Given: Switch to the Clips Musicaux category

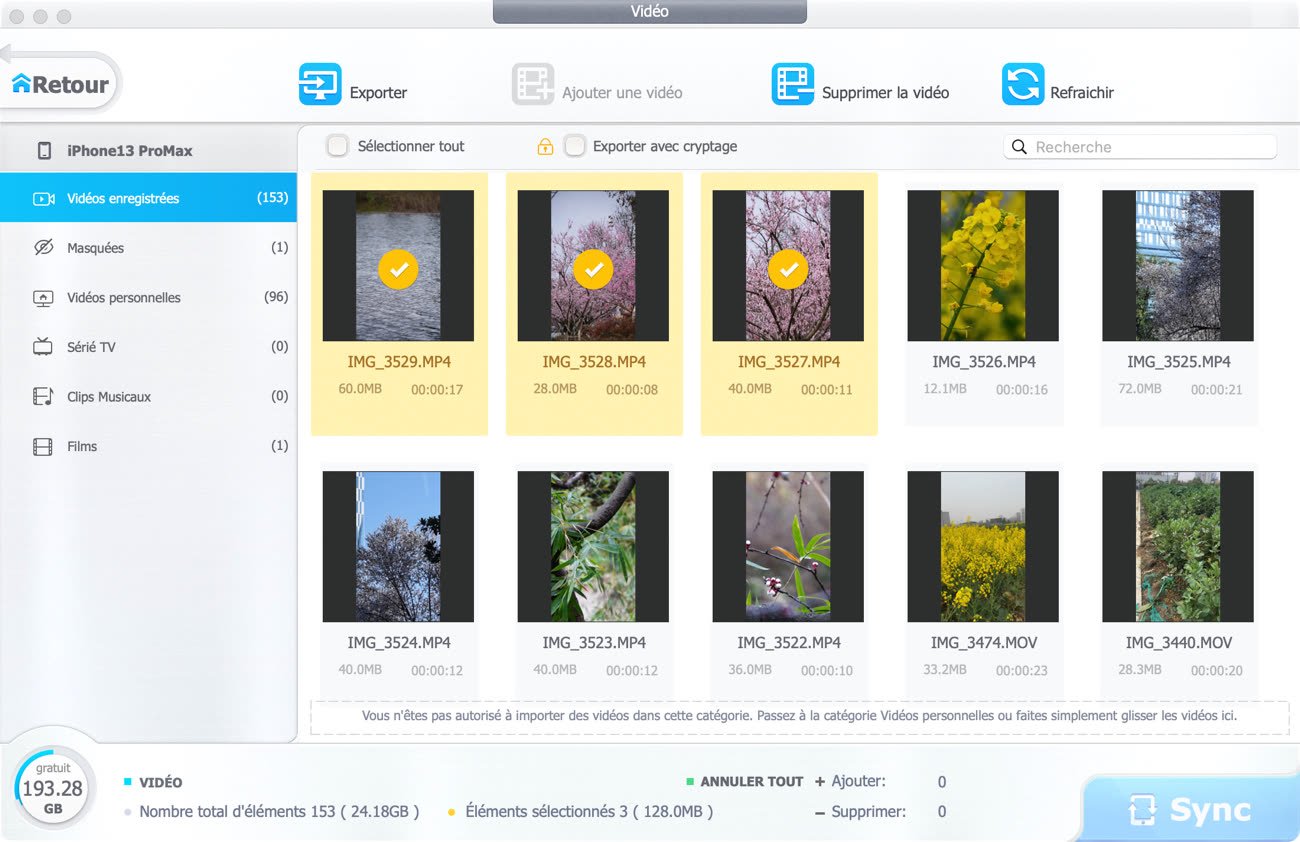Looking at the screenshot, I should [109, 397].
